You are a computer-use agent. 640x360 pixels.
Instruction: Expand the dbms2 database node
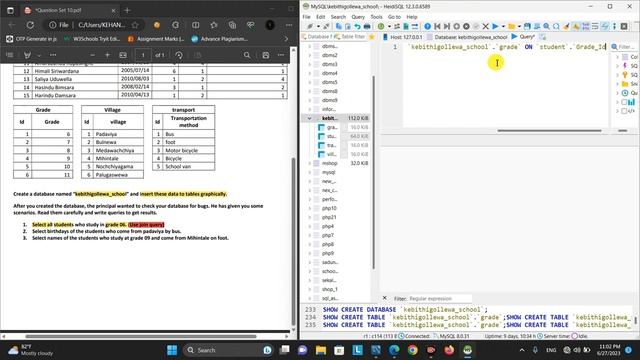tap(309, 55)
